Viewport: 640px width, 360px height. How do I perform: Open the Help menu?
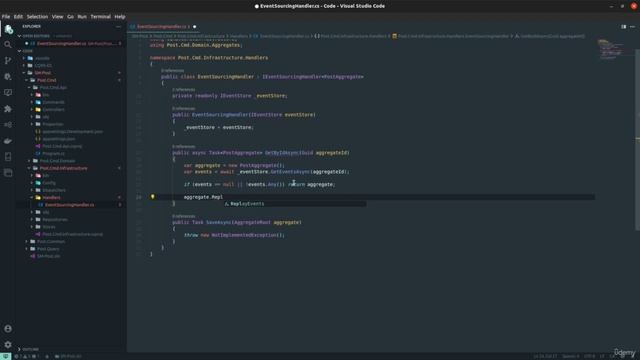pyautogui.click(x=120, y=17)
